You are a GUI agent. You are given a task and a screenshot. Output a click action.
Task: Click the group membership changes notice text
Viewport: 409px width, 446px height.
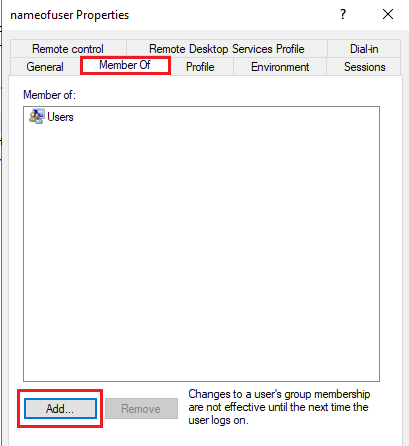(x=279, y=407)
